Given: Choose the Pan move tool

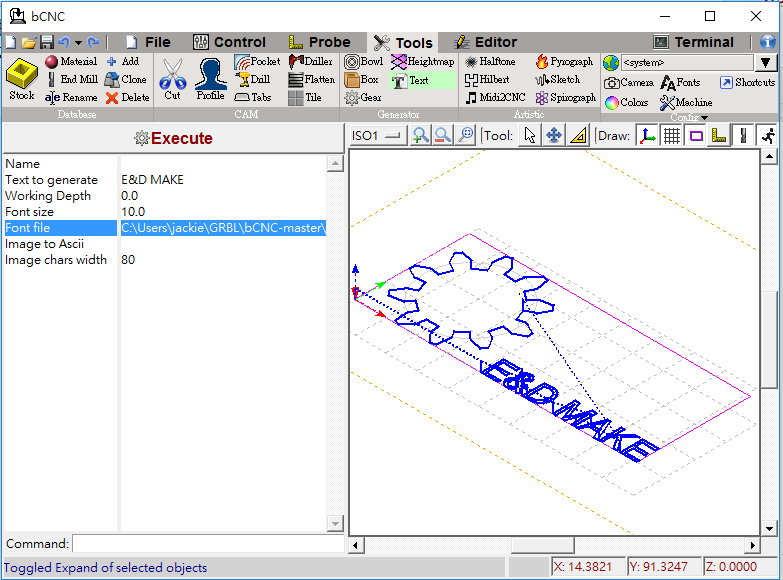Looking at the screenshot, I should click(x=554, y=136).
